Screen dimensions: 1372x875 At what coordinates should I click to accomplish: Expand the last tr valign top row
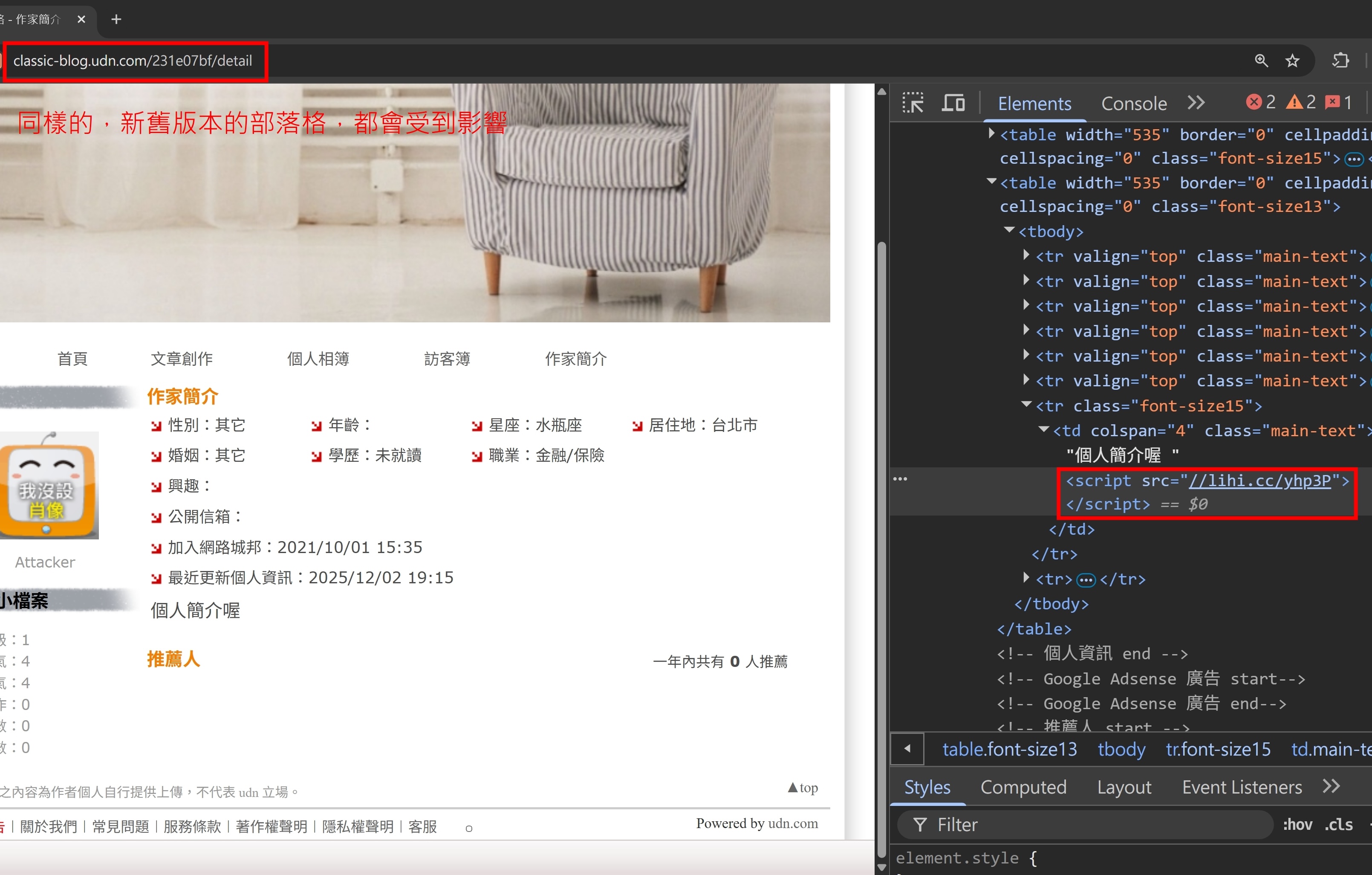[x=1026, y=380]
